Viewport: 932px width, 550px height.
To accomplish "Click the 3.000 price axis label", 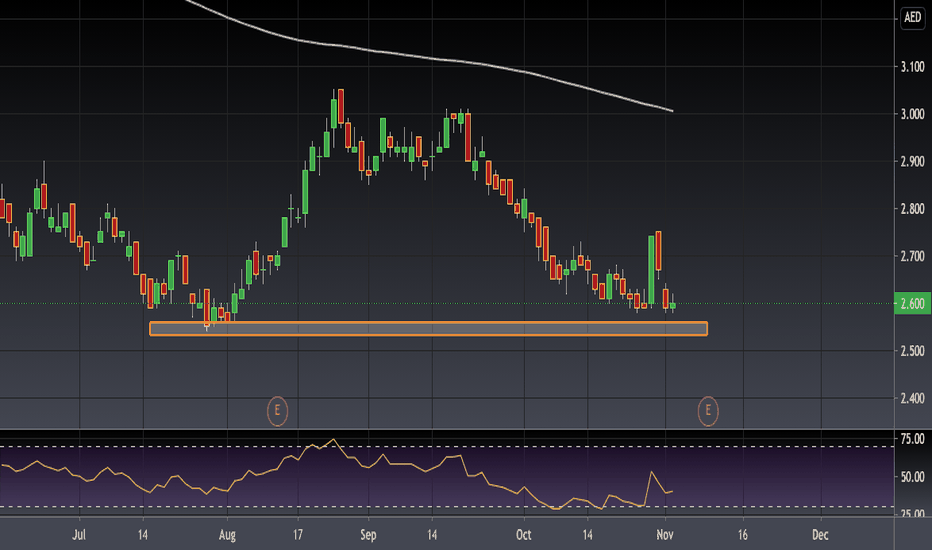I will (912, 114).
